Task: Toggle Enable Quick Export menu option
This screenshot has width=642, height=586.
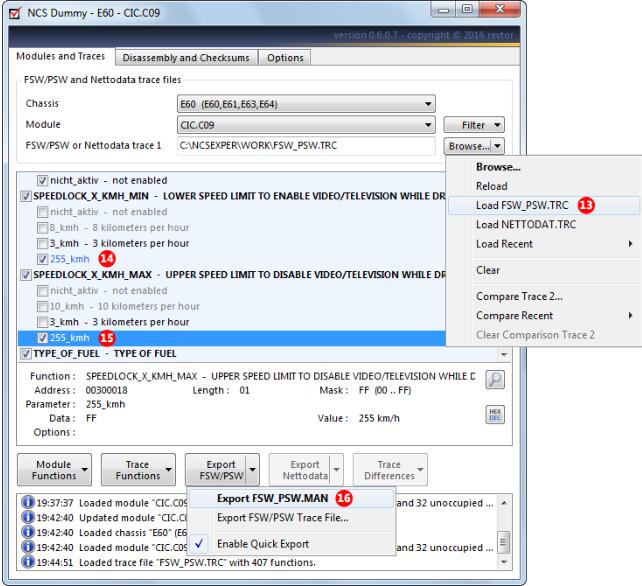Action: [x=264, y=543]
